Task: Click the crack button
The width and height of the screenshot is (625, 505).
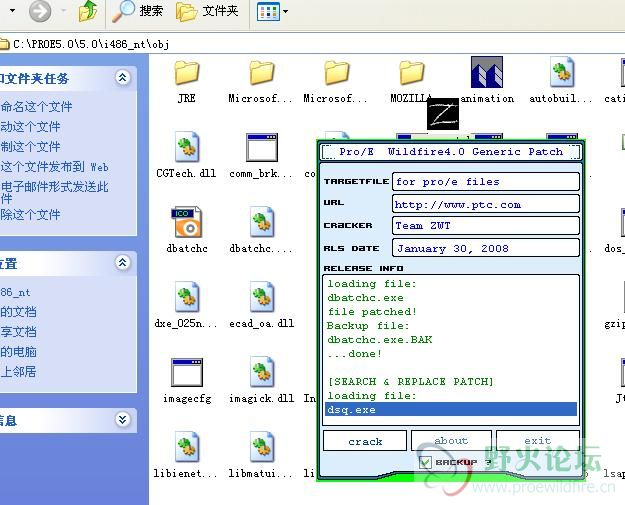Action: click(365, 441)
